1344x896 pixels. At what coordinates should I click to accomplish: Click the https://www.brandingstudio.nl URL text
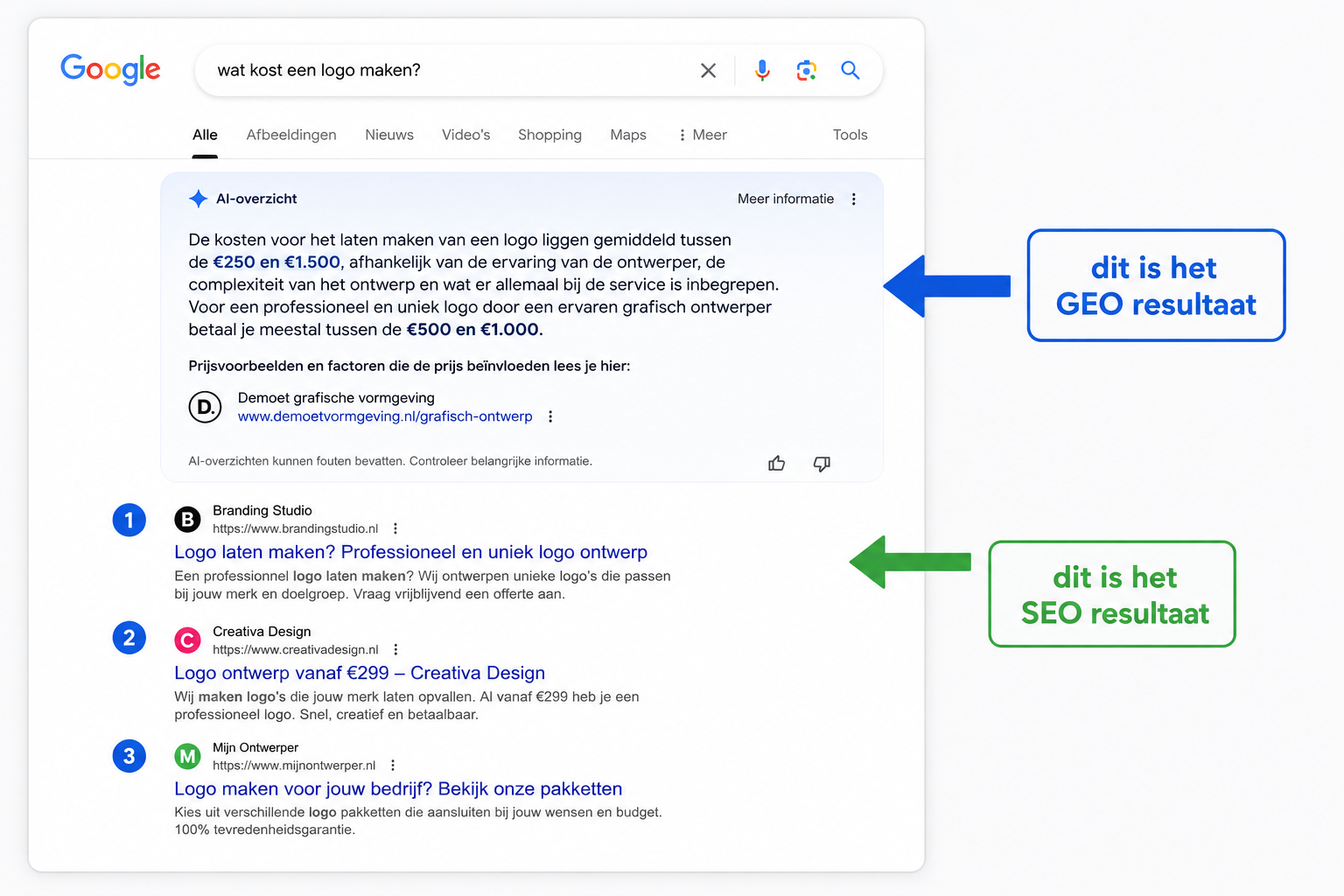[296, 528]
